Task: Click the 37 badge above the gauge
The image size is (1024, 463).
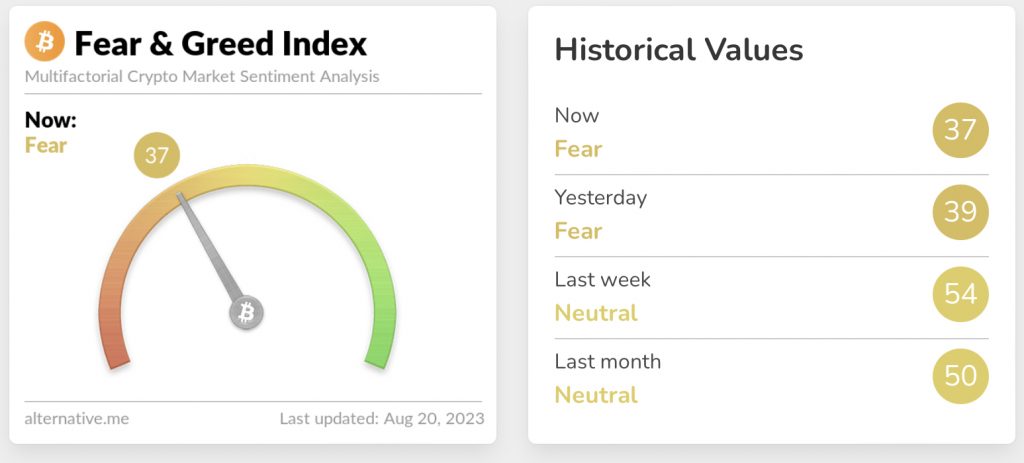Action: pyautogui.click(x=157, y=155)
